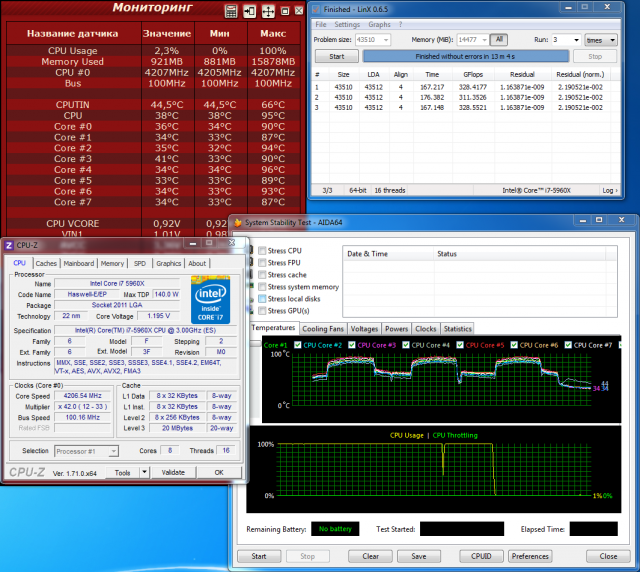Switch to the About tab in CPU-Z
The width and height of the screenshot is (640, 572).
(x=197, y=264)
